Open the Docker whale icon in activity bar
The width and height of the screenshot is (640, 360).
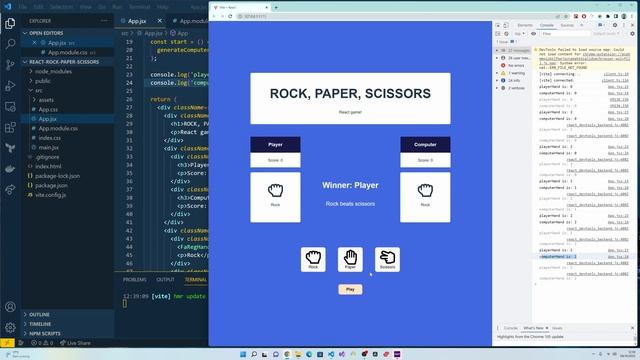point(10,169)
